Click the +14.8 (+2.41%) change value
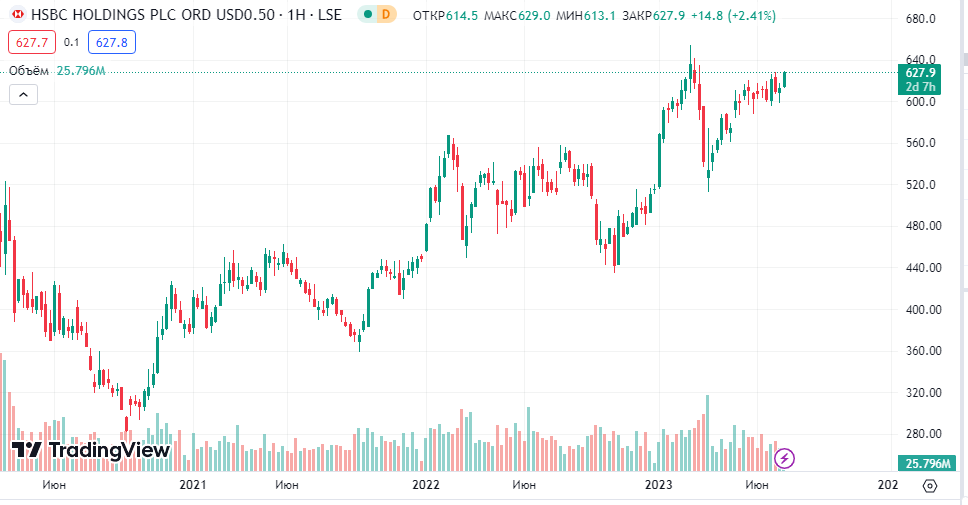Screen dimensions: 968x505 (x=733, y=15)
